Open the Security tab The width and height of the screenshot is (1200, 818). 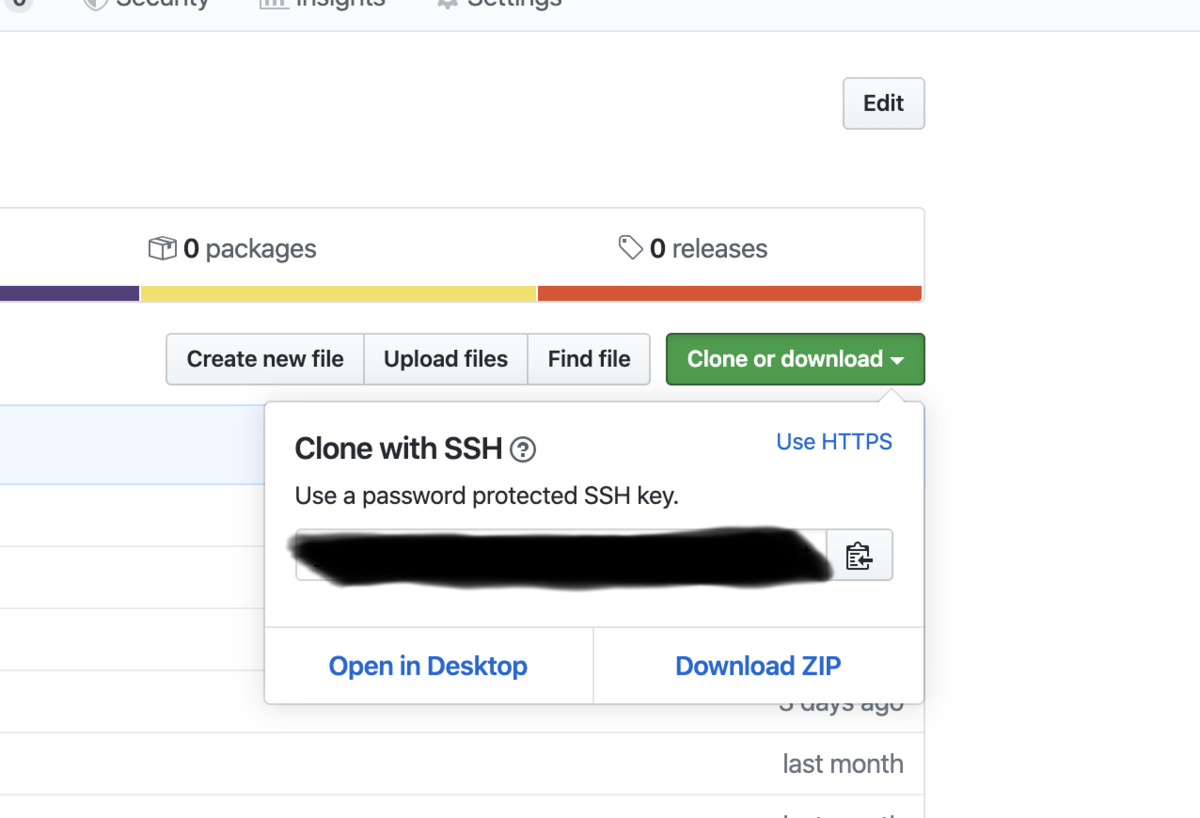click(x=150, y=4)
